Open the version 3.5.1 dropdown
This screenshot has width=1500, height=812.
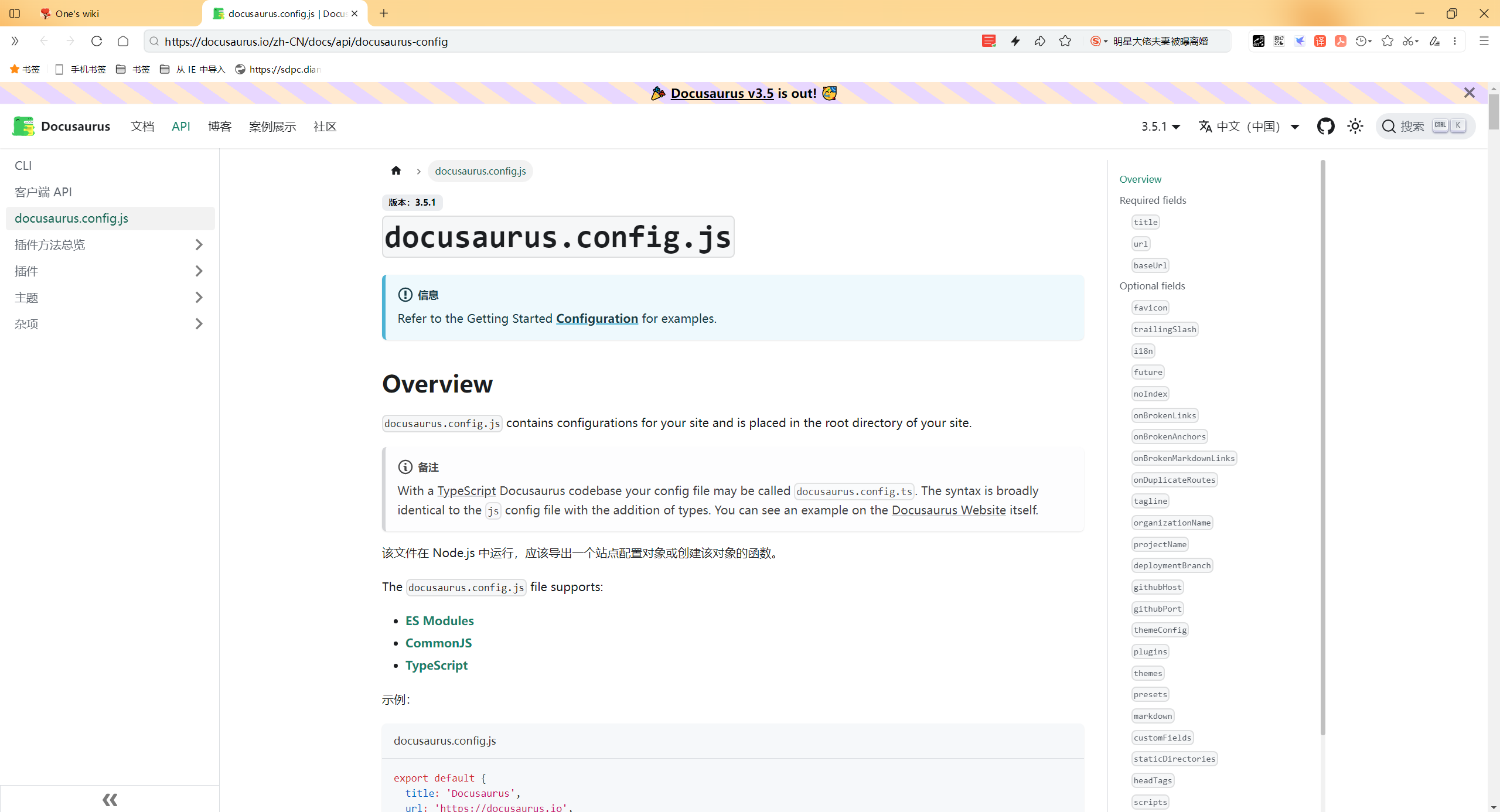point(1160,127)
